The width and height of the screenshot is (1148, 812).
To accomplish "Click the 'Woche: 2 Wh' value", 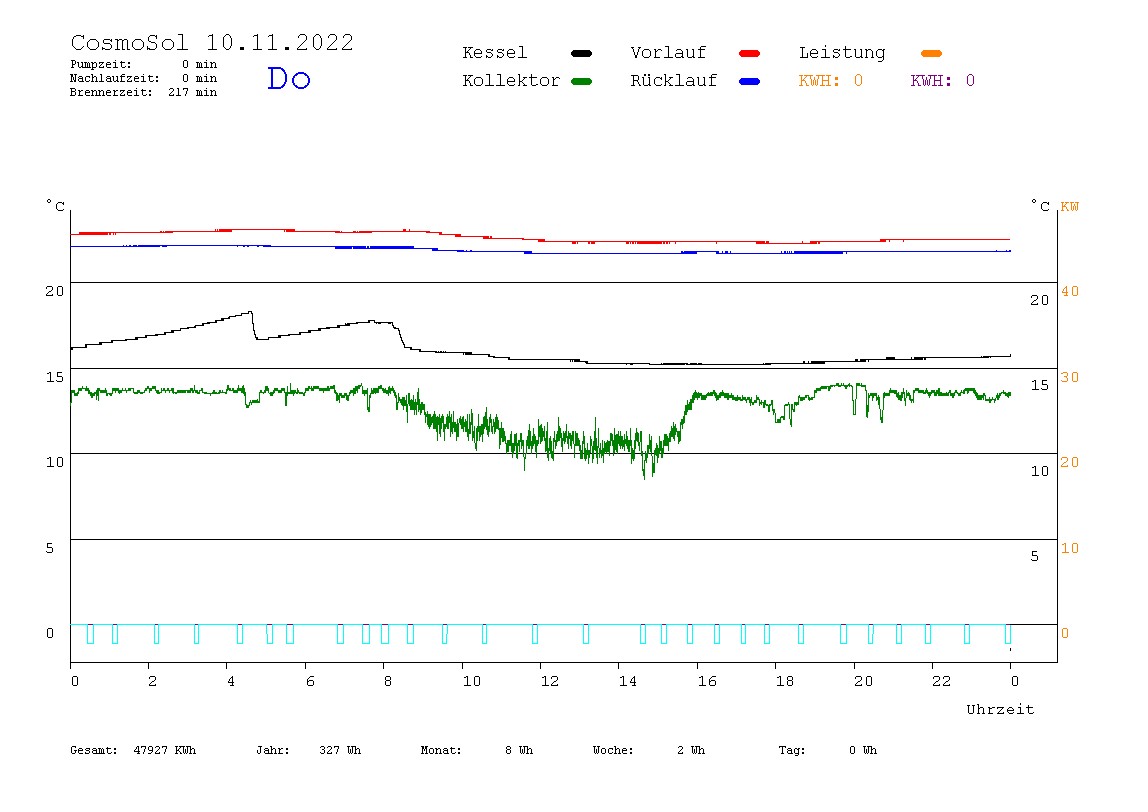I will pos(649,750).
